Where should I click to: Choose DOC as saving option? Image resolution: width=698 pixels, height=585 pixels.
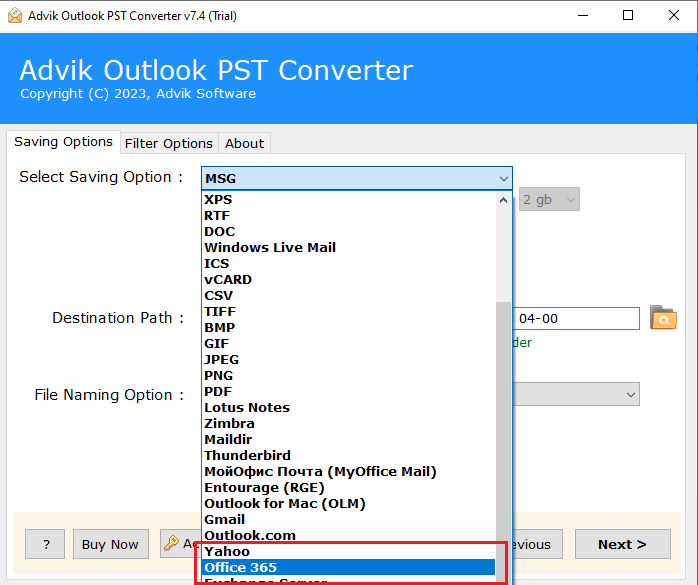tap(349, 232)
